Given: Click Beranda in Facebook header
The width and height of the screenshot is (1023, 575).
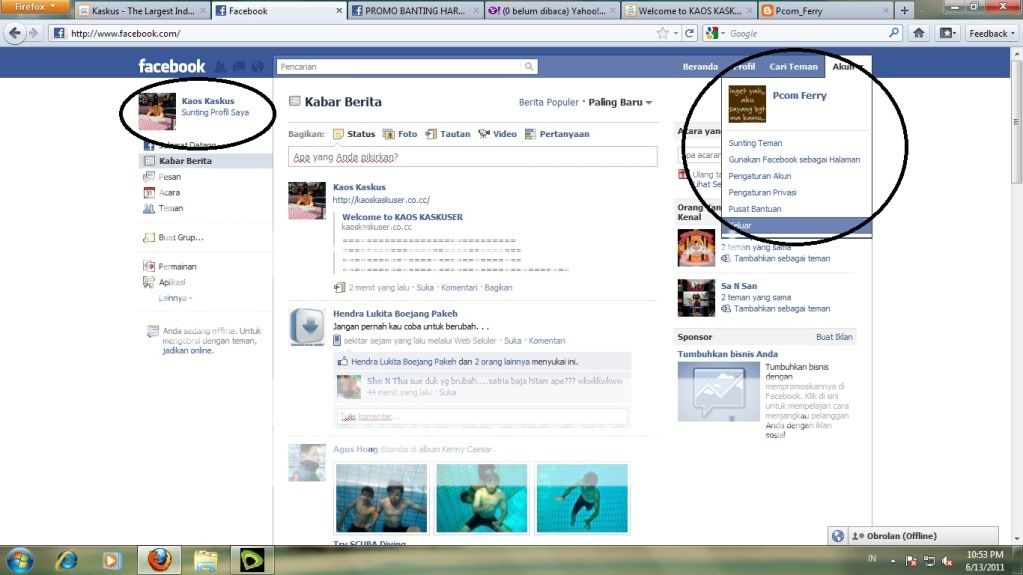Looking at the screenshot, I should pos(699,67).
